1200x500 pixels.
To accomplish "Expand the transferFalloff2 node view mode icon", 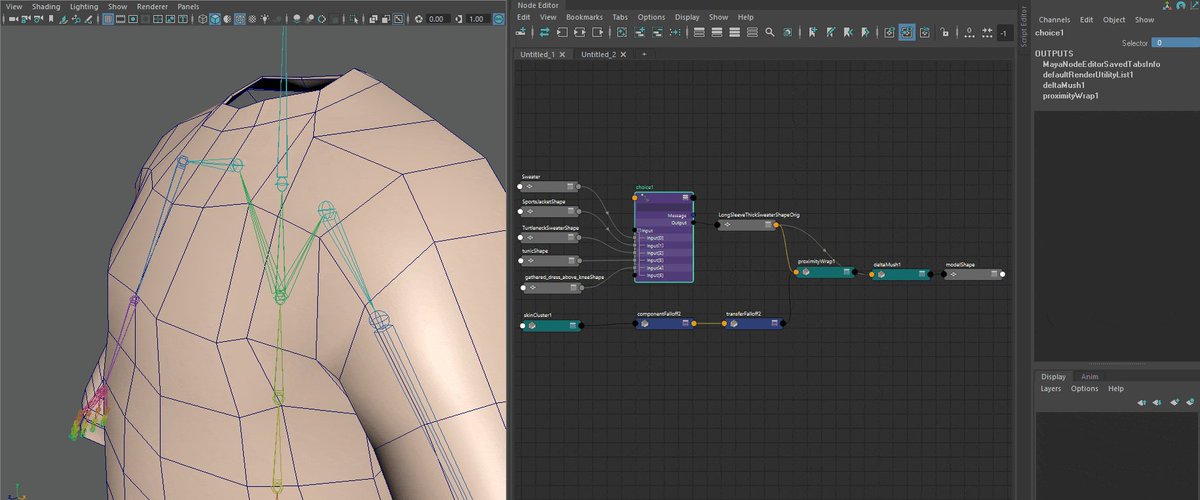I will [774, 323].
